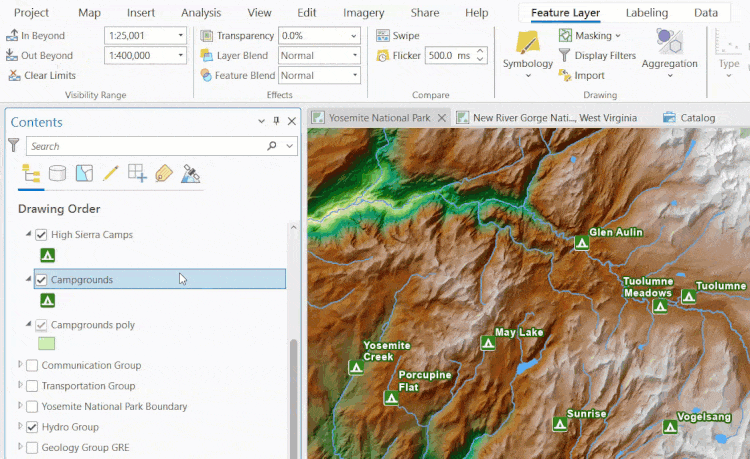Image resolution: width=750 pixels, height=459 pixels.
Task: Click the Glen Aulin campground map symbol
Action: click(582, 243)
